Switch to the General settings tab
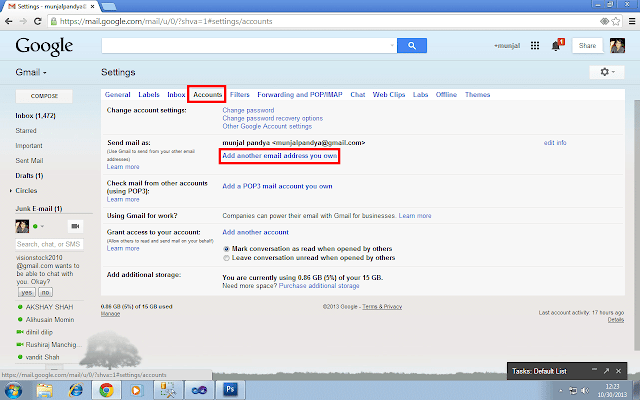The width and height of the screenshot is (640, 400). (118, 95)
